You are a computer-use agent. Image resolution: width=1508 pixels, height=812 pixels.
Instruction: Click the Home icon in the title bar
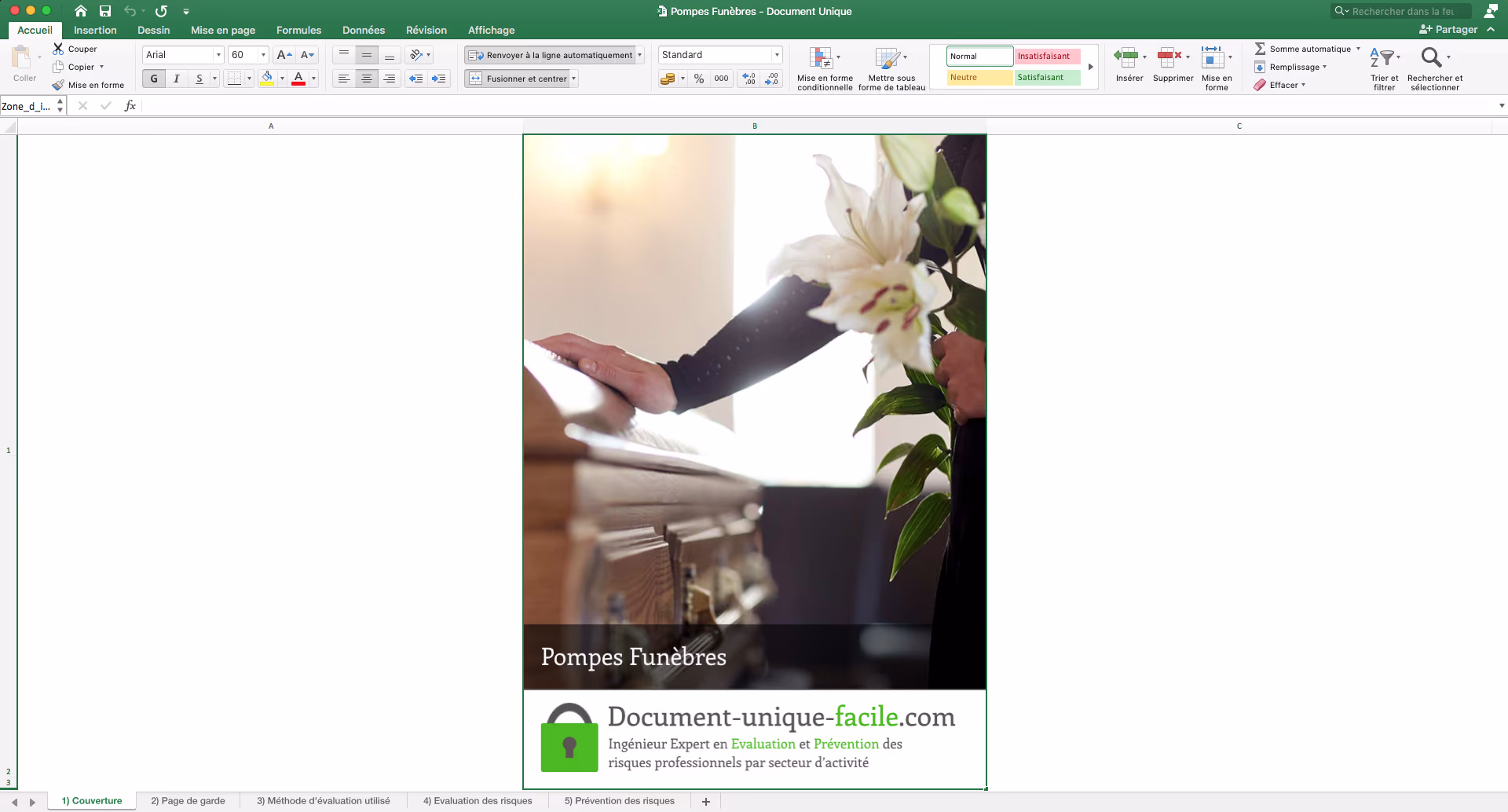click(81, 11)
